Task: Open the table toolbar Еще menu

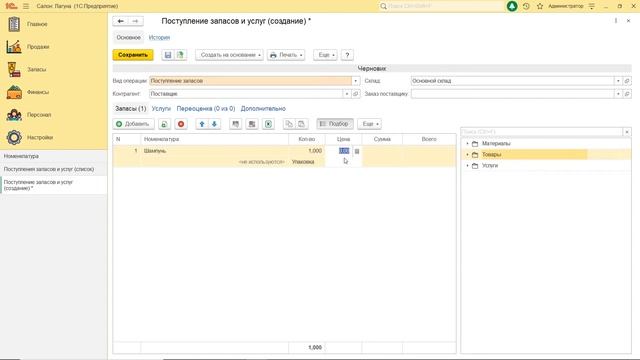Action: point(369,124)
